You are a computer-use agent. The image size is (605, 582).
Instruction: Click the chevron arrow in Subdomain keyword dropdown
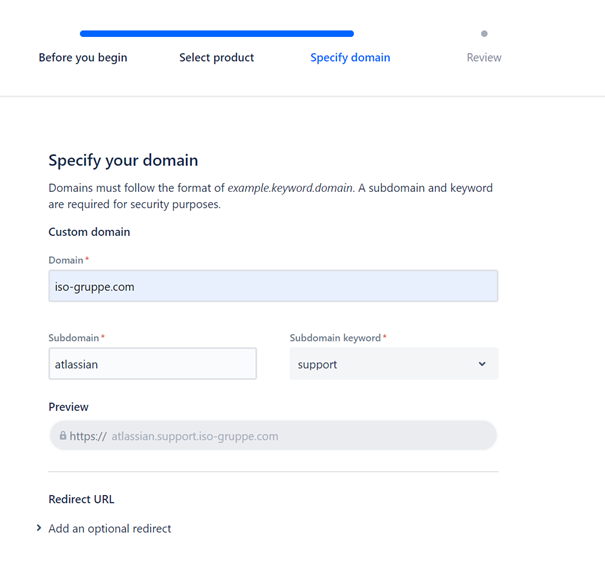482,364
